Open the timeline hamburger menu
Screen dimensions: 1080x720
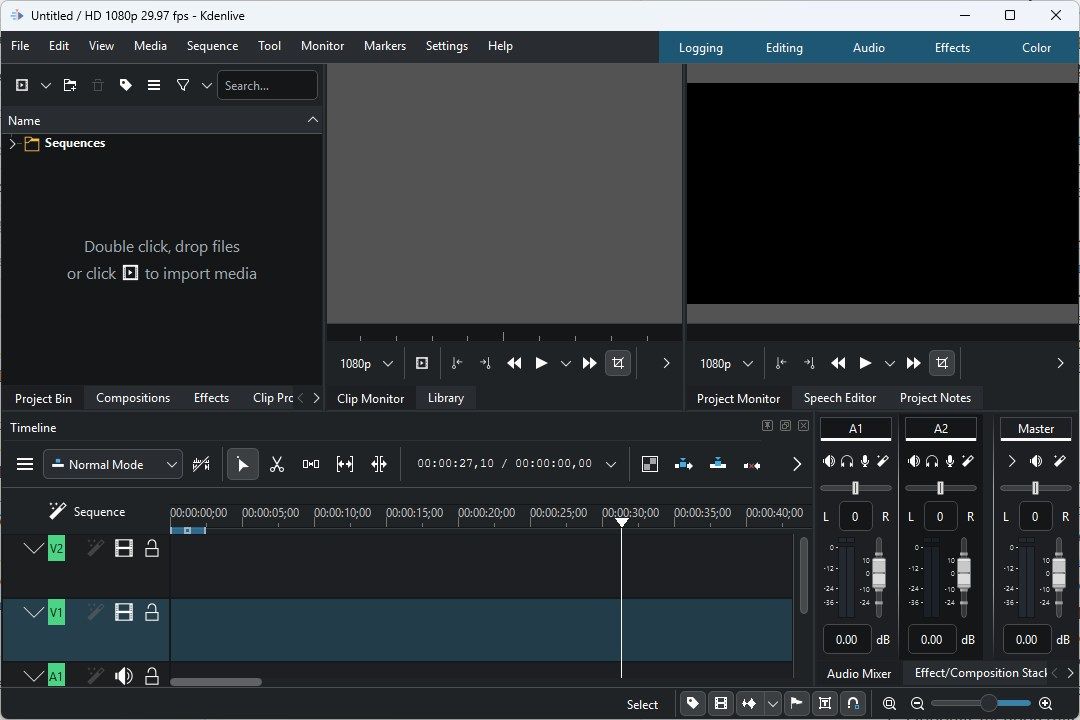pyautogui.click(x=25, y=464)
